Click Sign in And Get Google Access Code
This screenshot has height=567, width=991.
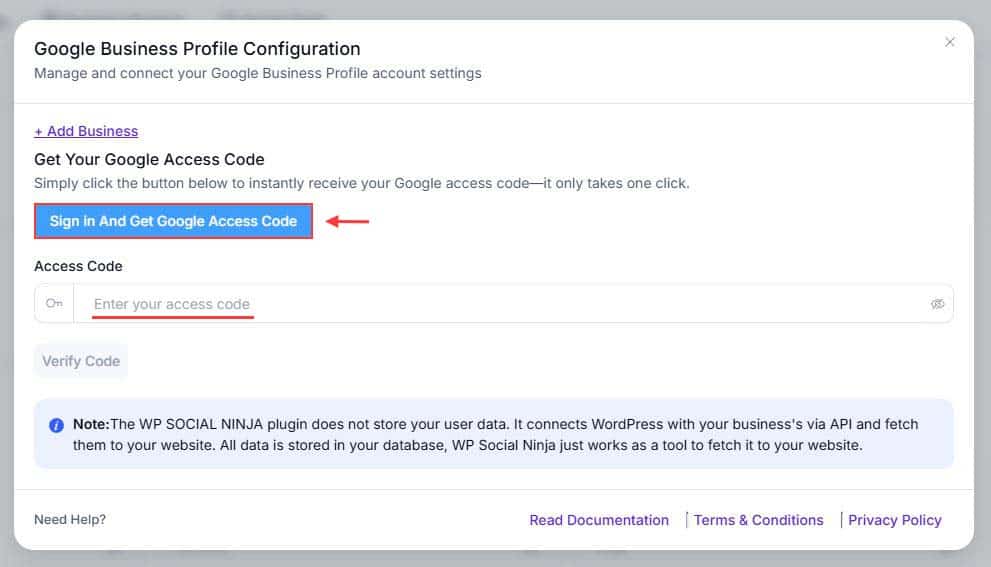pos(173,221)
